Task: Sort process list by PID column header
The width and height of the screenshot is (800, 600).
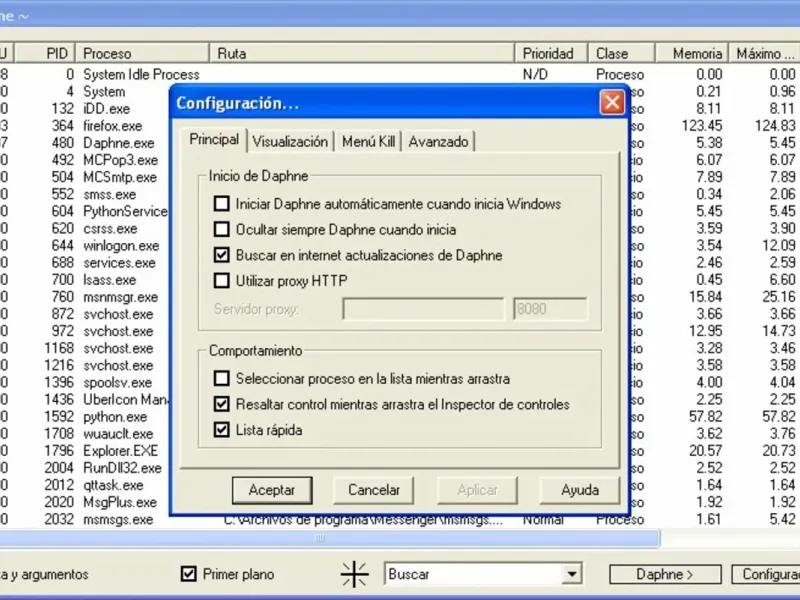Action: point(45,53)
